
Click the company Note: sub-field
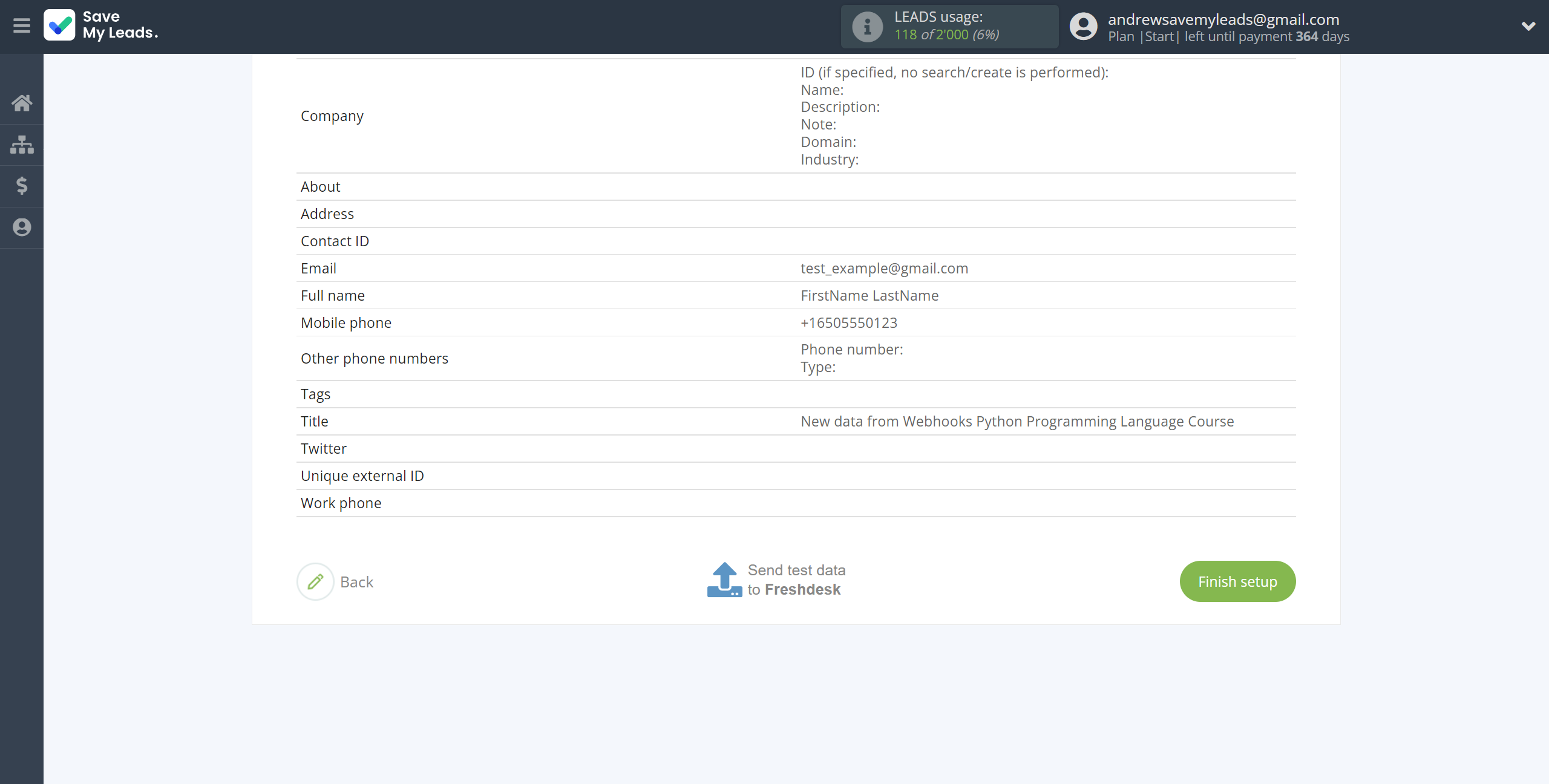click(818, 125)
